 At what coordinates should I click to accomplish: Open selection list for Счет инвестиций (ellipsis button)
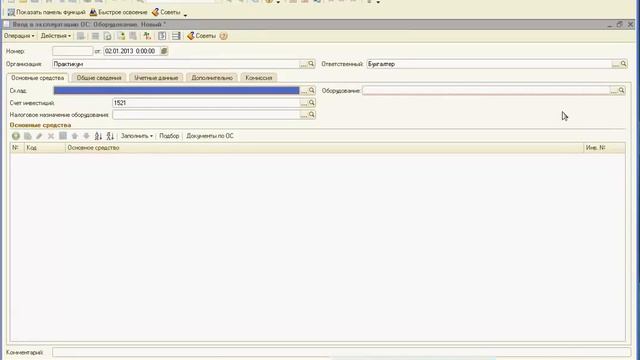(x=304, y=103)
